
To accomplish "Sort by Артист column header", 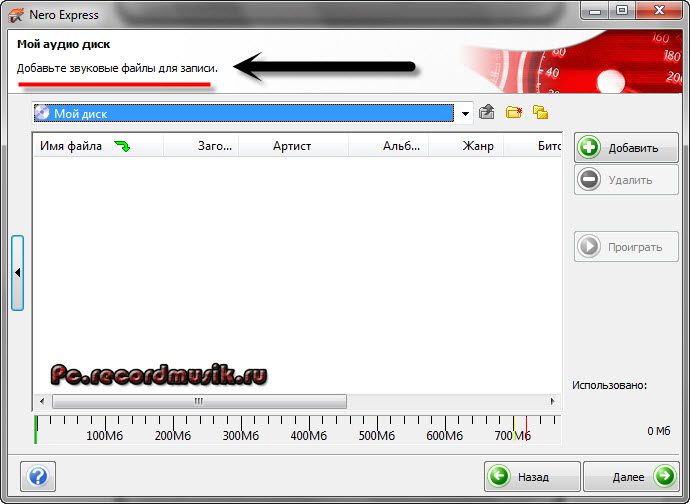I will pyautogui.click(x=294, y=146).
